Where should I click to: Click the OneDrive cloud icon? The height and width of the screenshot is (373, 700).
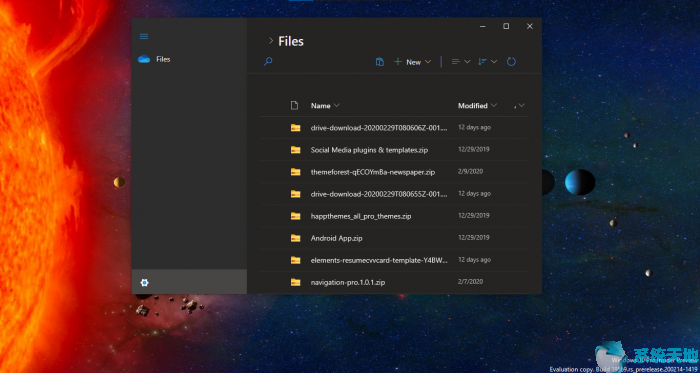pos(144,59)
